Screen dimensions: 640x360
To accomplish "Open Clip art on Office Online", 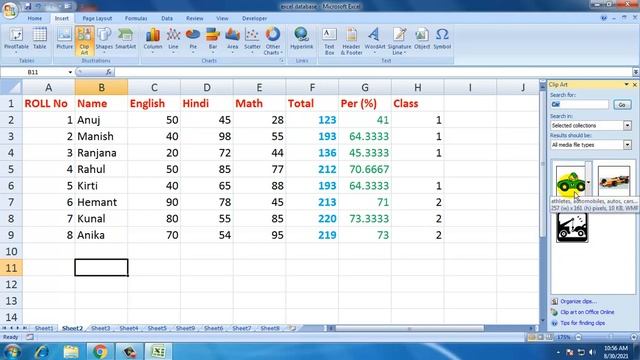I will pos(587,312).
